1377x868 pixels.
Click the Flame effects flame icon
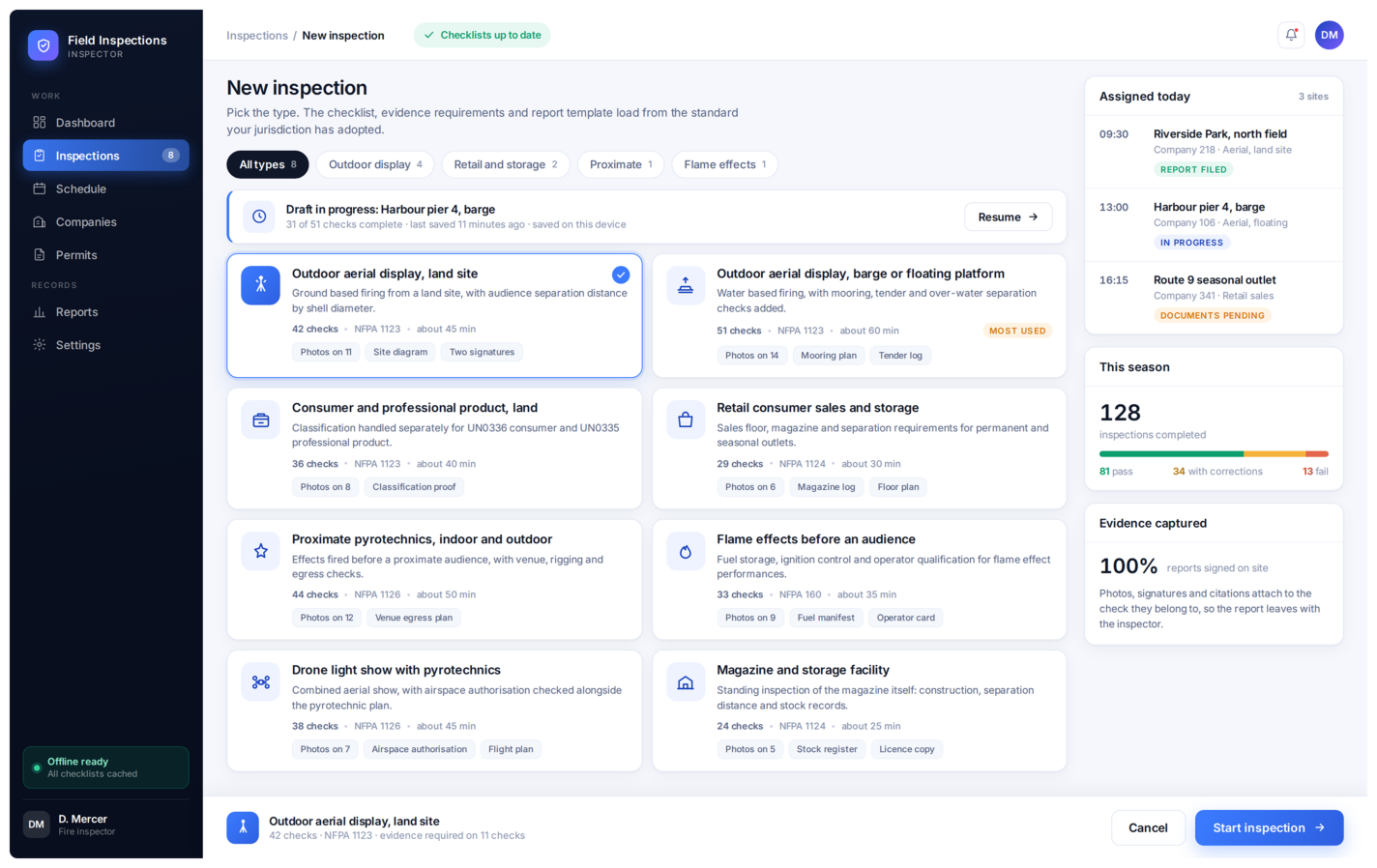(x=686, y=551)
